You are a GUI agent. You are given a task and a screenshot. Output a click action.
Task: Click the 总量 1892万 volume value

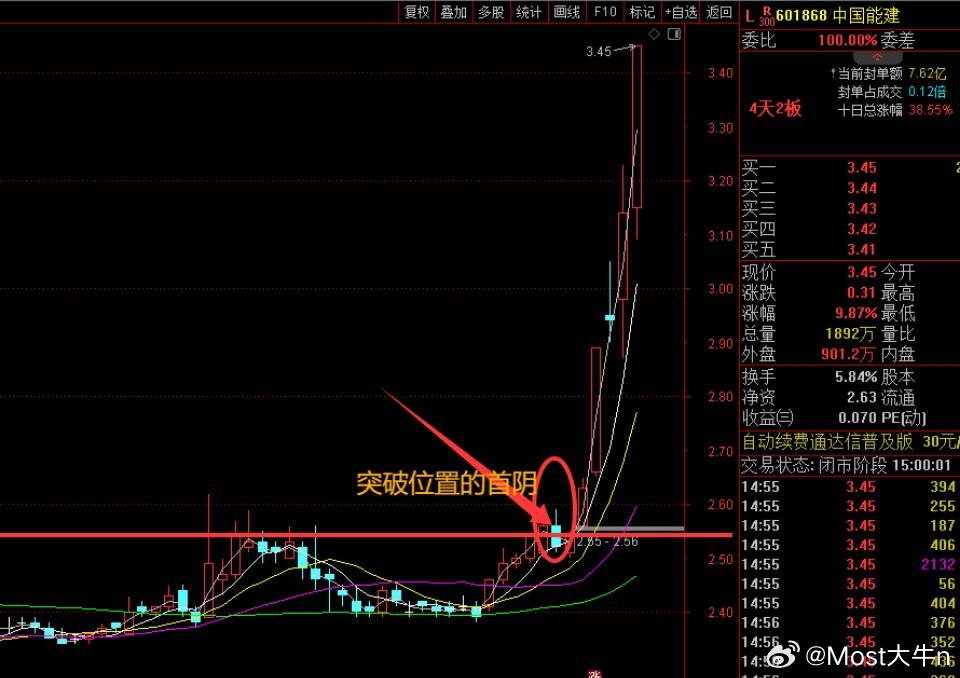tap(850, 334)
